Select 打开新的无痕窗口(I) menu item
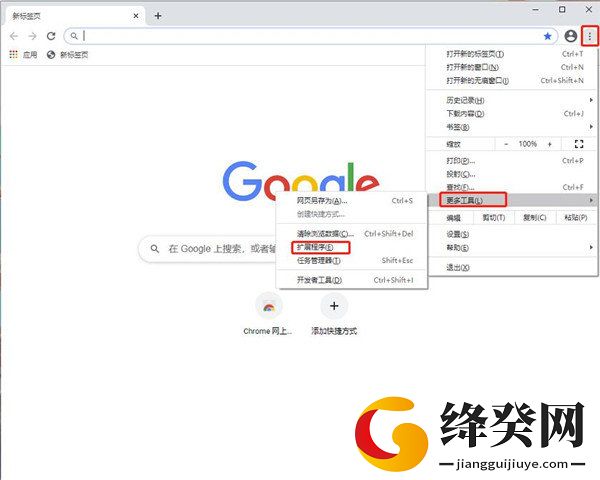 click(512, 81)
